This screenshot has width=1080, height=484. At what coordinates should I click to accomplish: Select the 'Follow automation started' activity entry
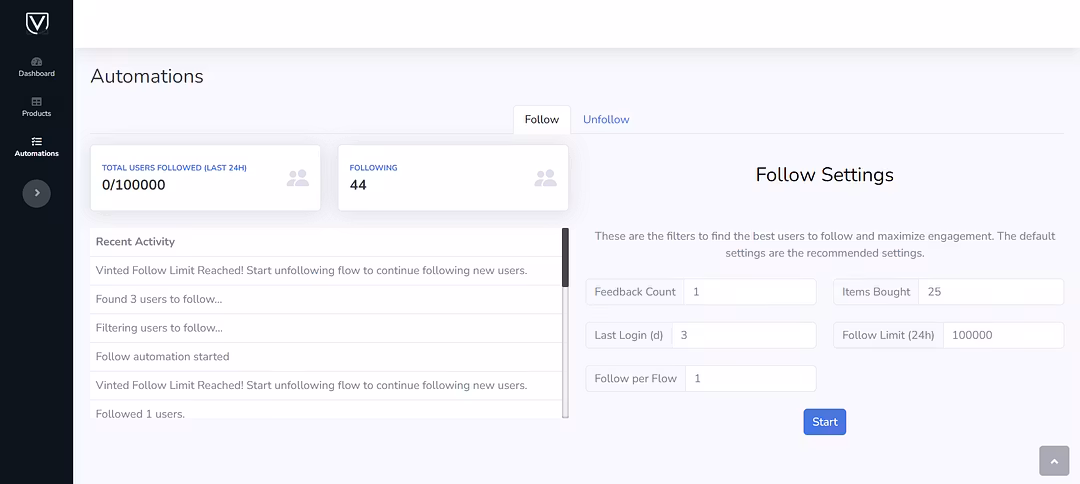pos(163,356)
